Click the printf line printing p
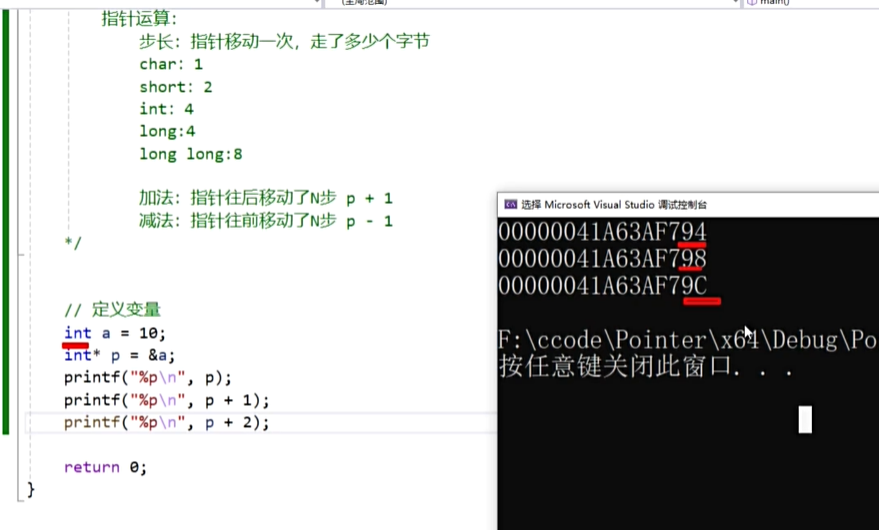 147,377
